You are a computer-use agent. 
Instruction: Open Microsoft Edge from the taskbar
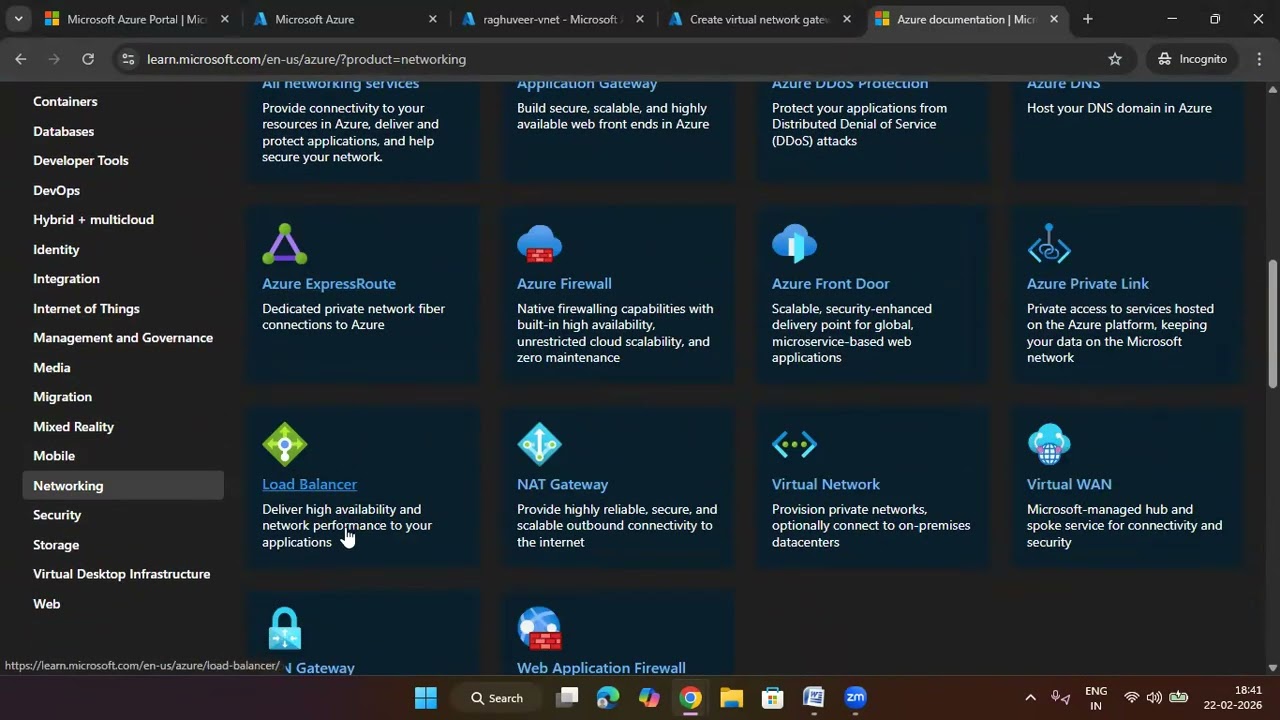tap(608, 698)
